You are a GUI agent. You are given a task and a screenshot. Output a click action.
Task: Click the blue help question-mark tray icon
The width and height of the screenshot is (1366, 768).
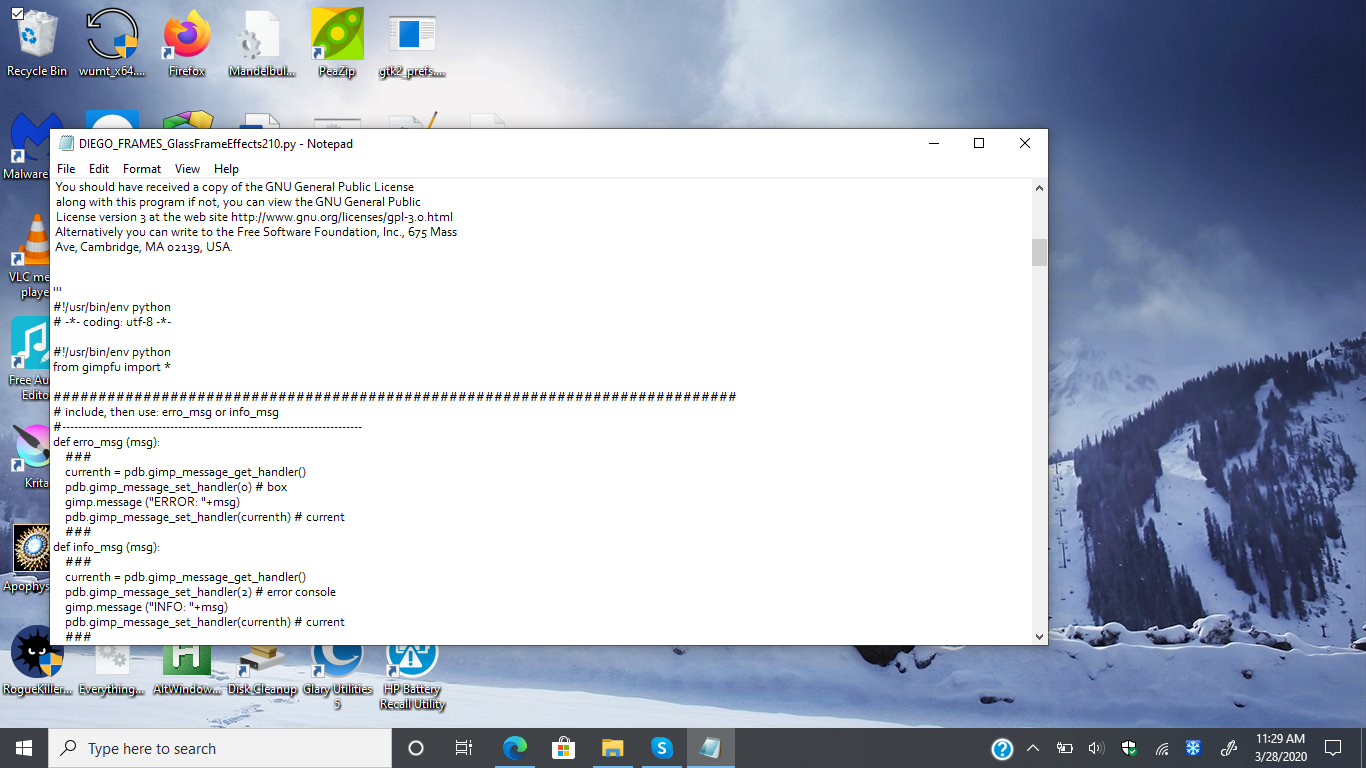[x=1002, y=748]
